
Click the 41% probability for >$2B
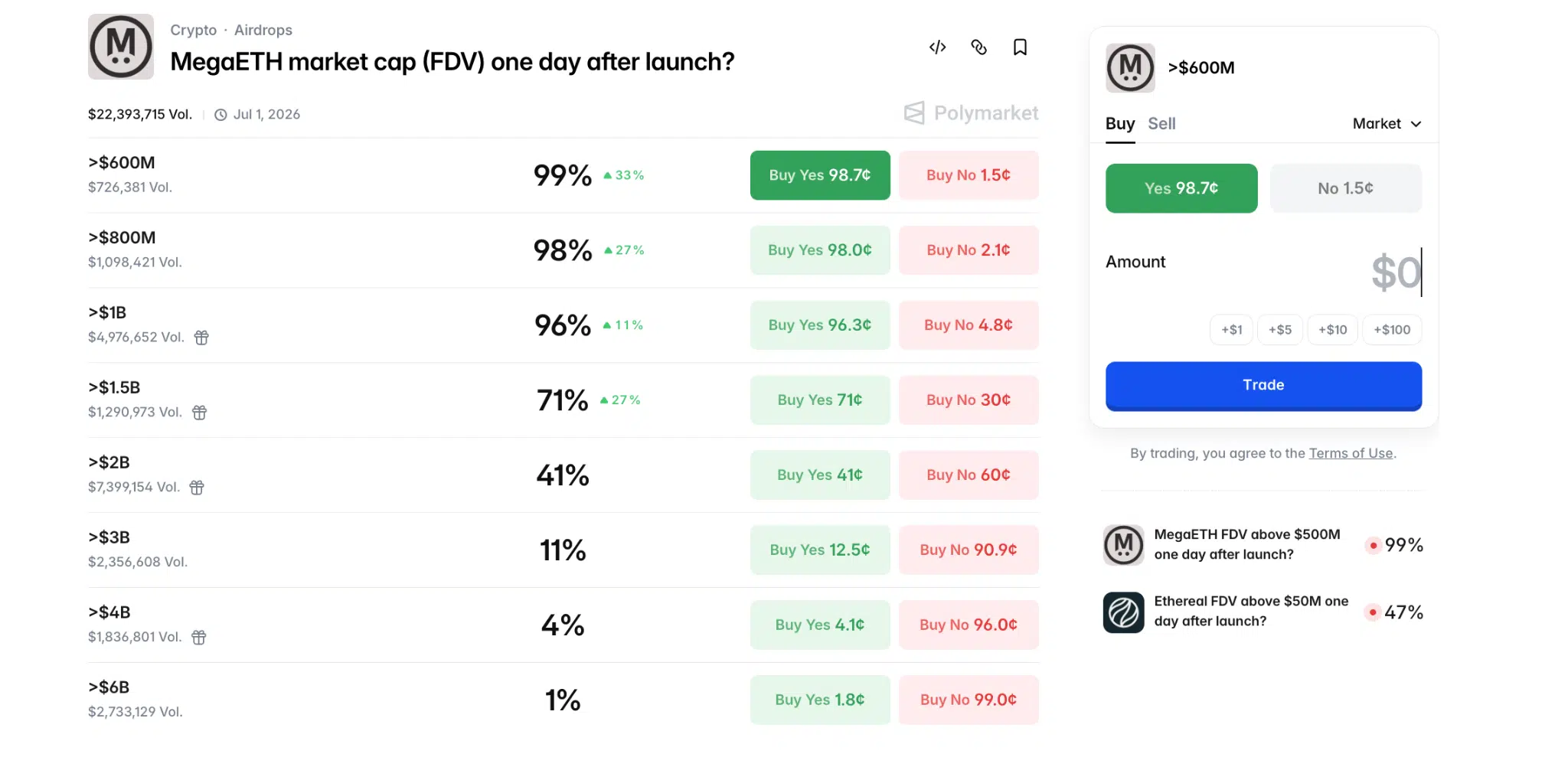pos(563,475)
